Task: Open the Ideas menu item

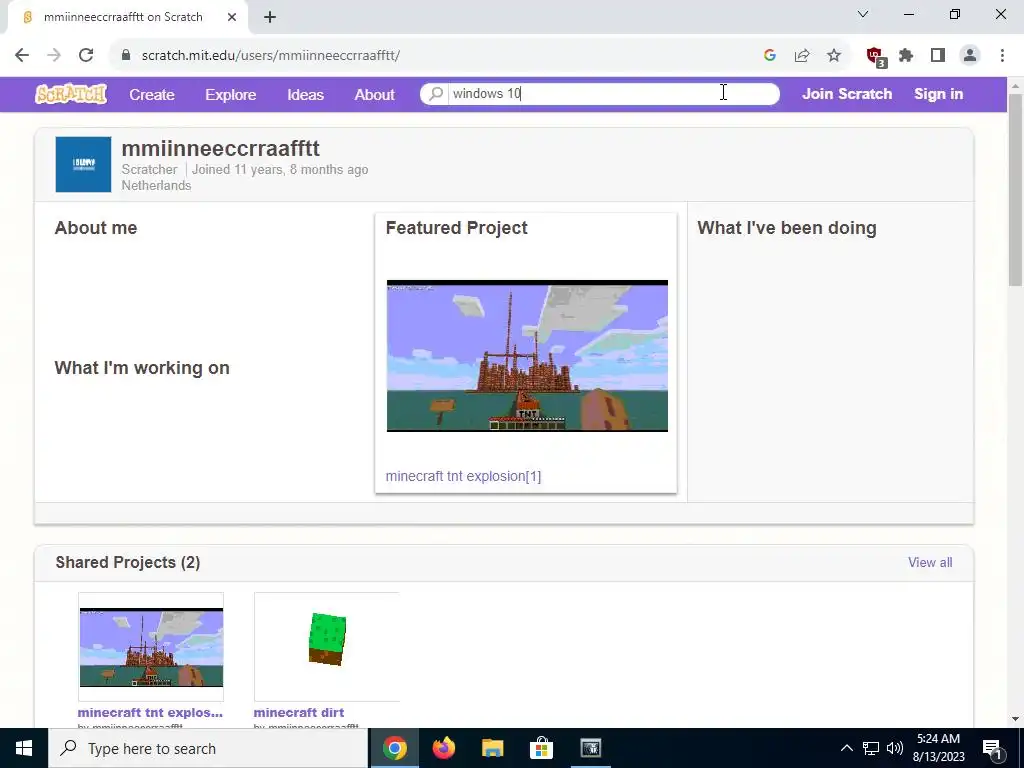Action: coord(306,95)
